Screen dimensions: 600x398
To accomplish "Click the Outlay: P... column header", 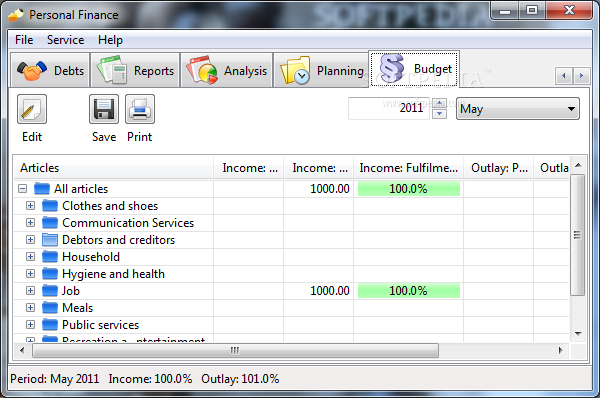I will point(499,168).
